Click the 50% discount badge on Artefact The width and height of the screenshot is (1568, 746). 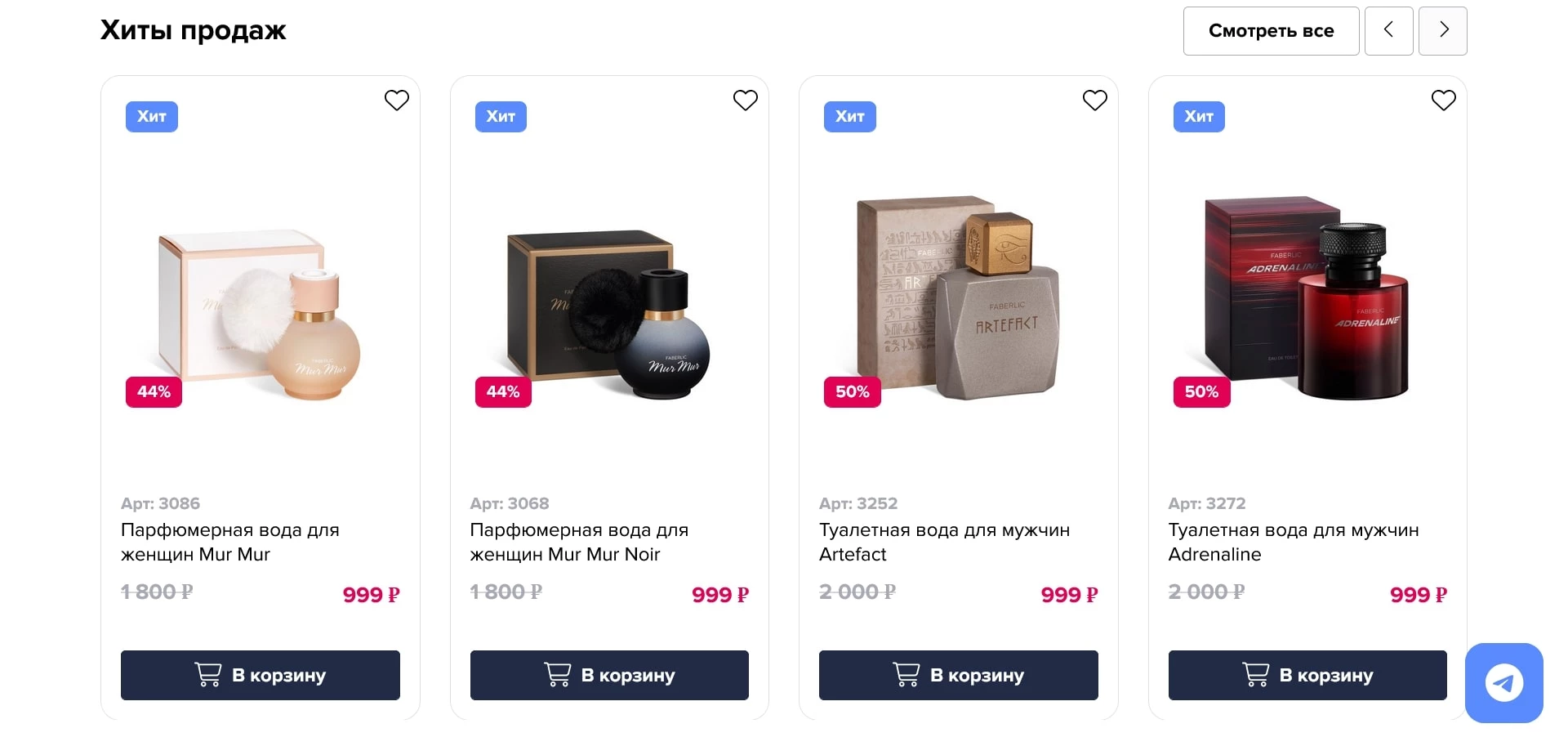[x=852, y=391]
